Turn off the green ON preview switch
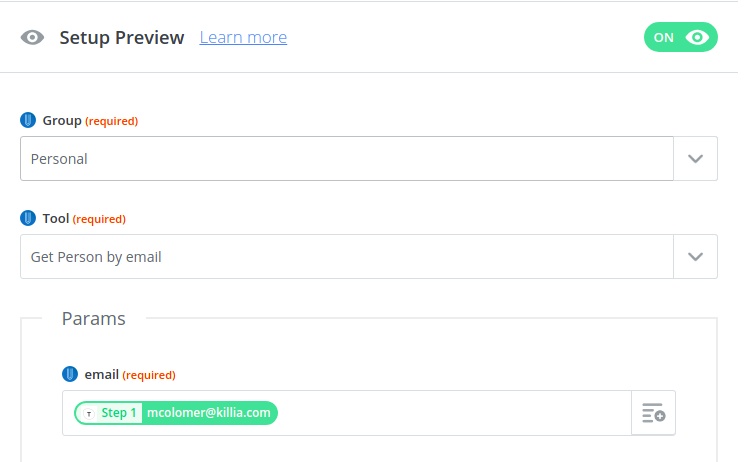Viewport: 747px width, 462px height. [x=680, y=37]
